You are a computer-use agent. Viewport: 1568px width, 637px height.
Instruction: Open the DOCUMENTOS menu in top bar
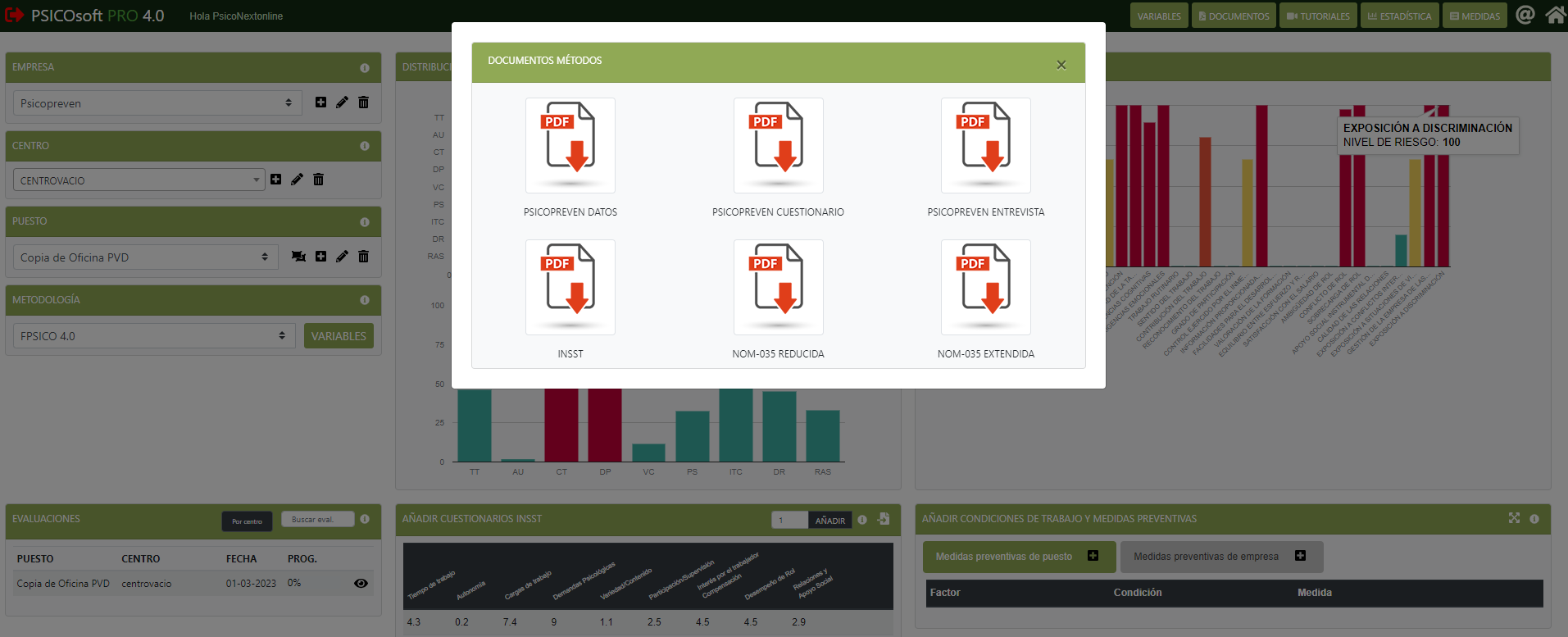1234,16
